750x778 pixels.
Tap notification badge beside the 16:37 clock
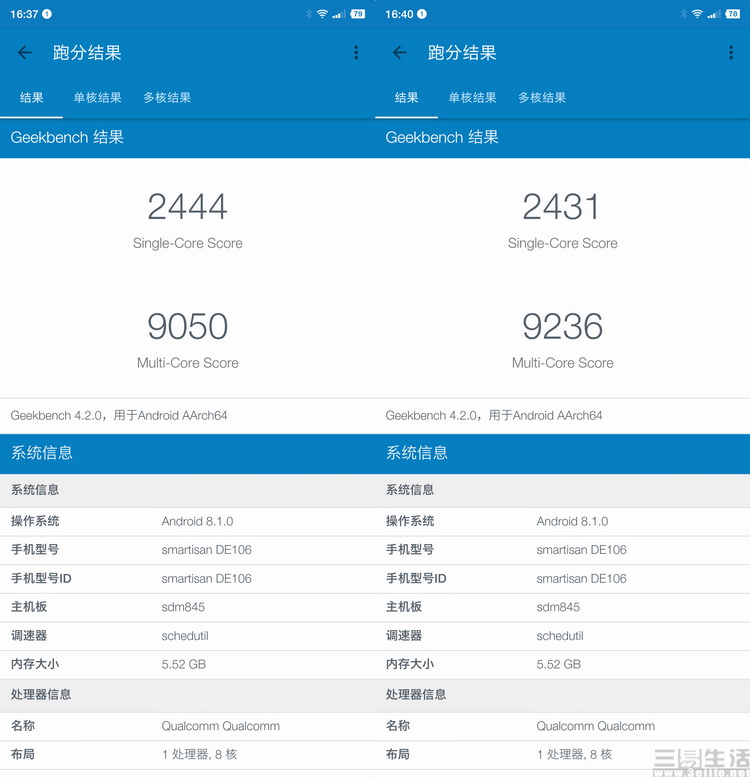click(x=47, y=14)
